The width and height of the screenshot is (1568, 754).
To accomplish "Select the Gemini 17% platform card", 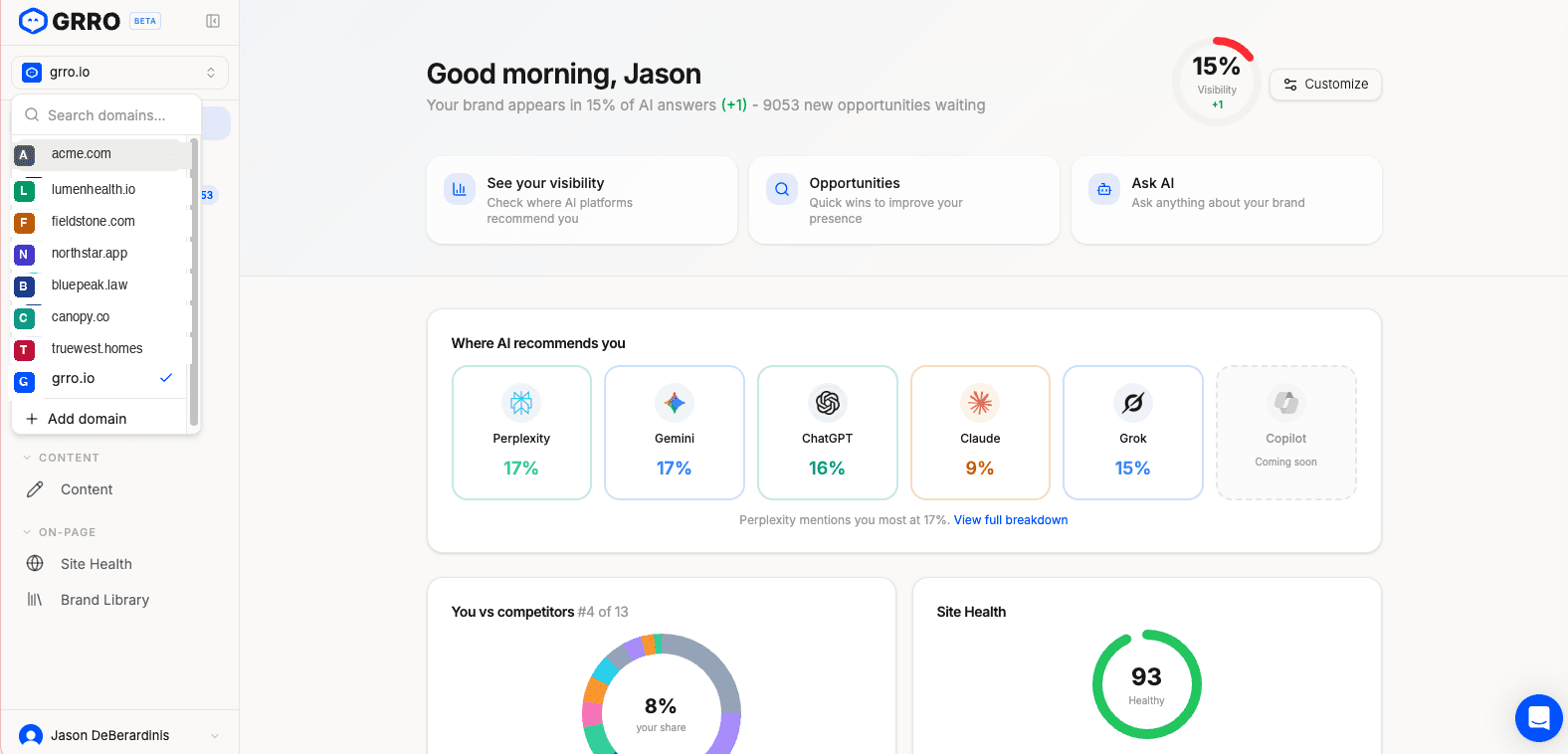I will pyautogui.click(x=675, y=433).
